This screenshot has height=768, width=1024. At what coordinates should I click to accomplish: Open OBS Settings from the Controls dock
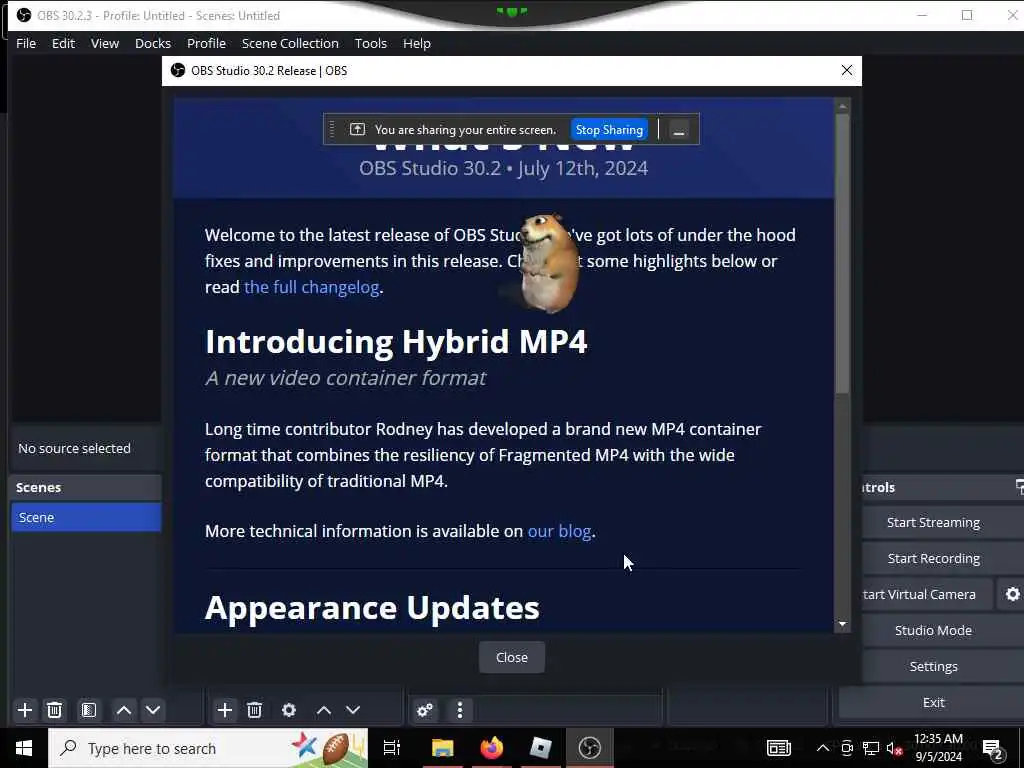(933, 666)
